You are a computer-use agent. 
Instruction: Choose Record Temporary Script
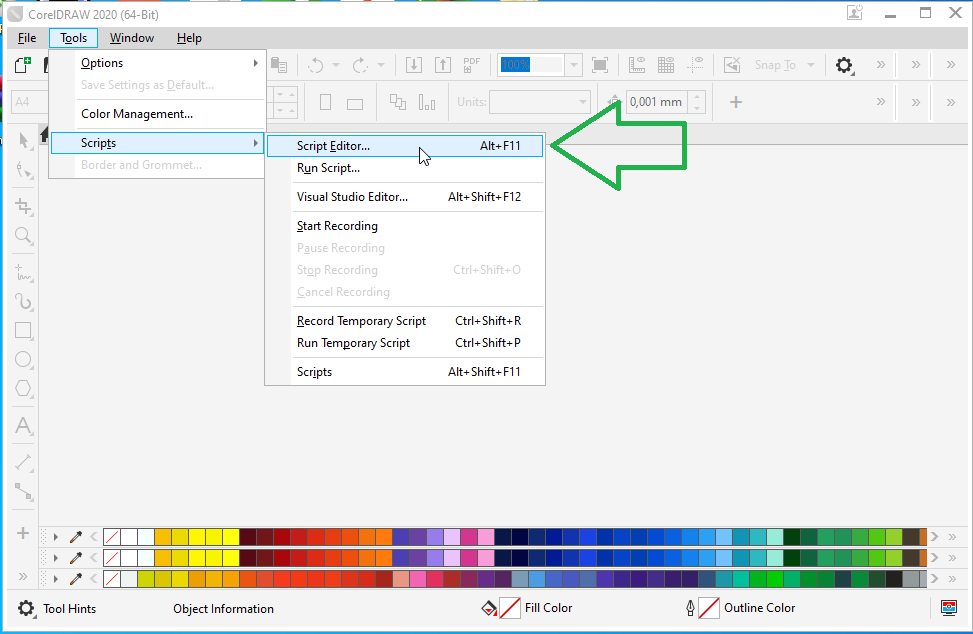(405, 321)
